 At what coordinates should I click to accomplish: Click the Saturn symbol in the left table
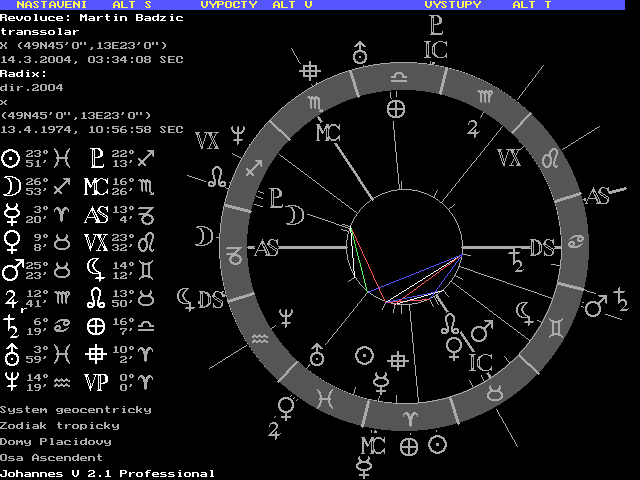(11, 322)
